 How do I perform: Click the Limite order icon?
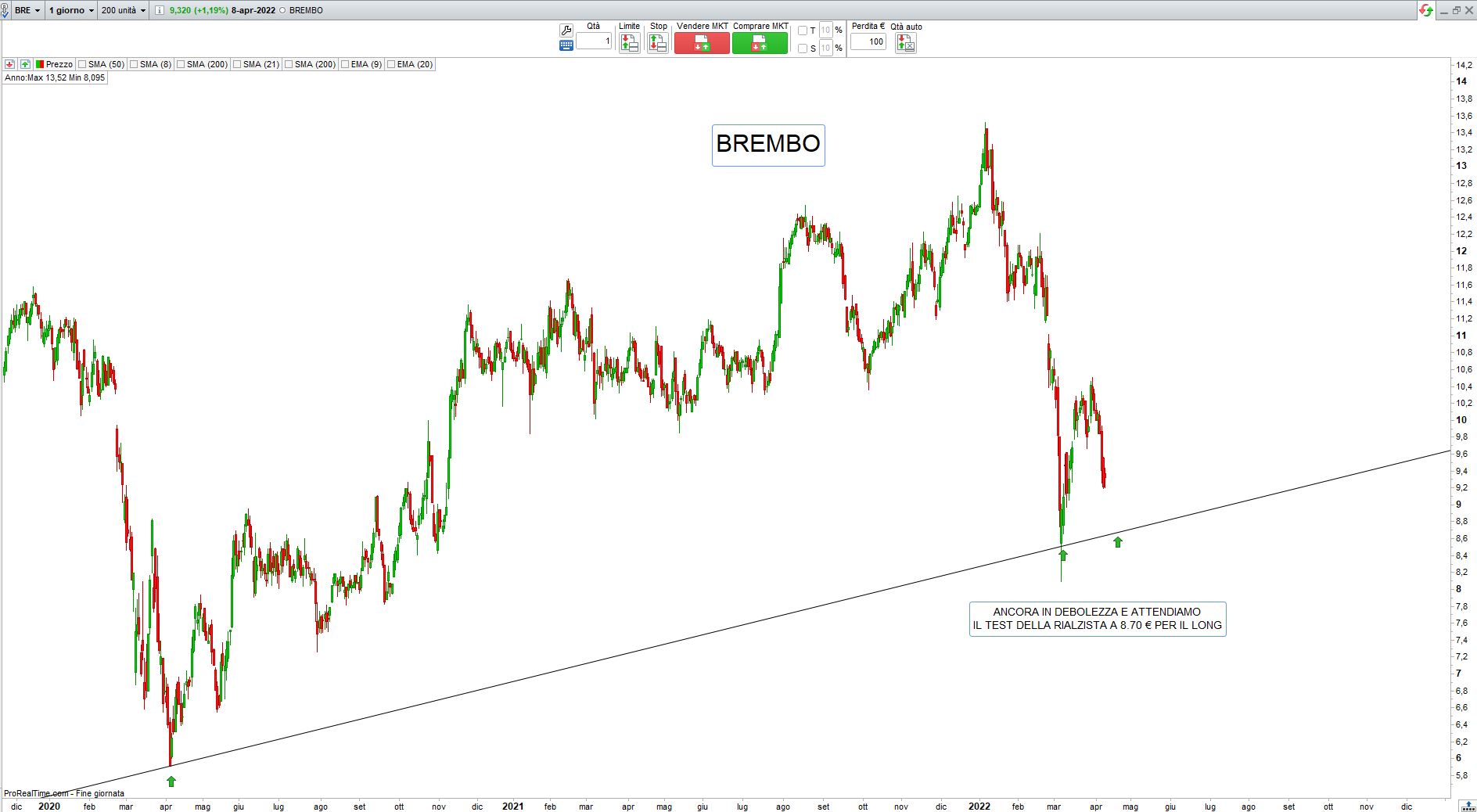(x=629, y=43)
